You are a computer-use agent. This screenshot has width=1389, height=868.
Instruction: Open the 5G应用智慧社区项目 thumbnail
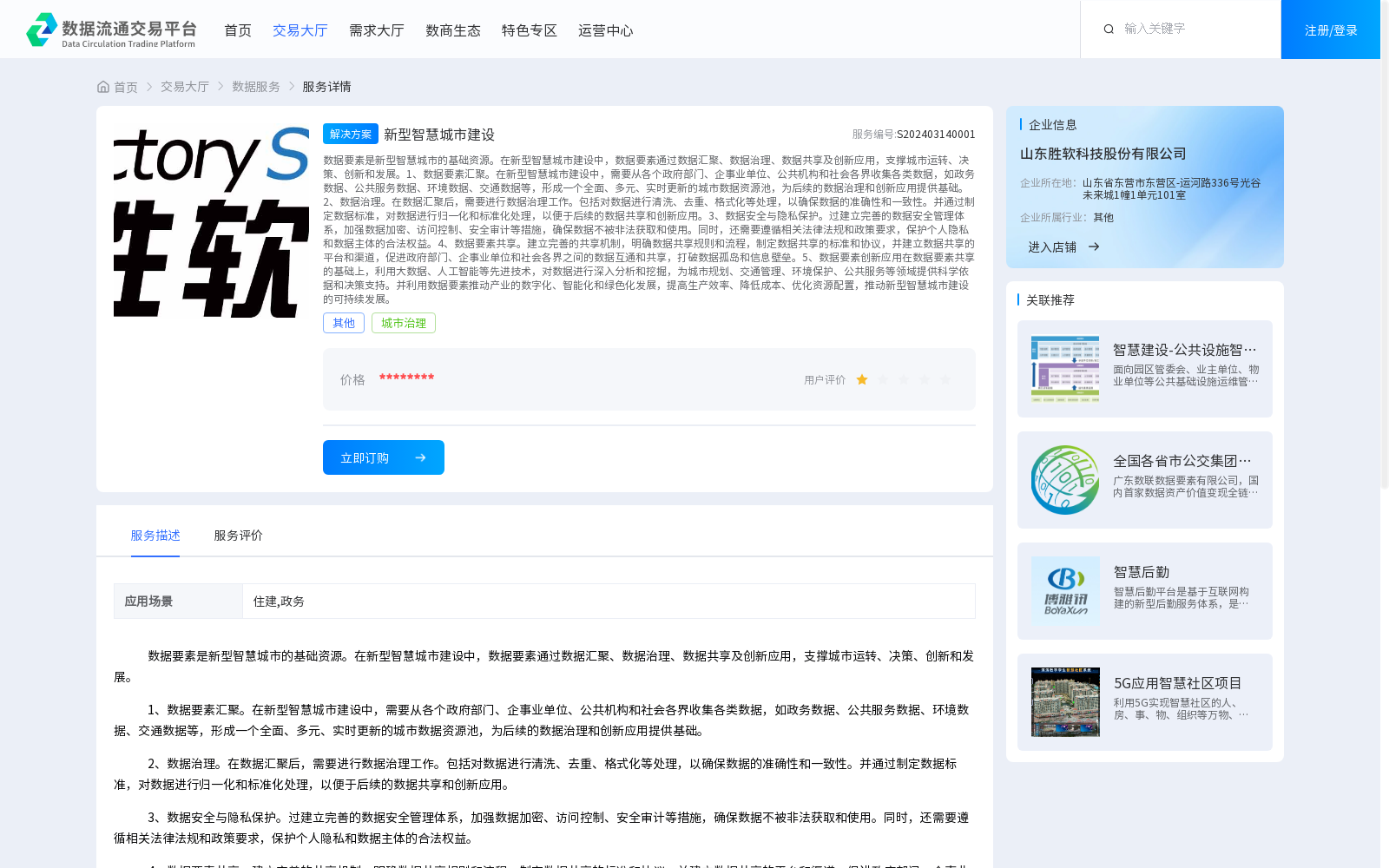point(1065,702)
